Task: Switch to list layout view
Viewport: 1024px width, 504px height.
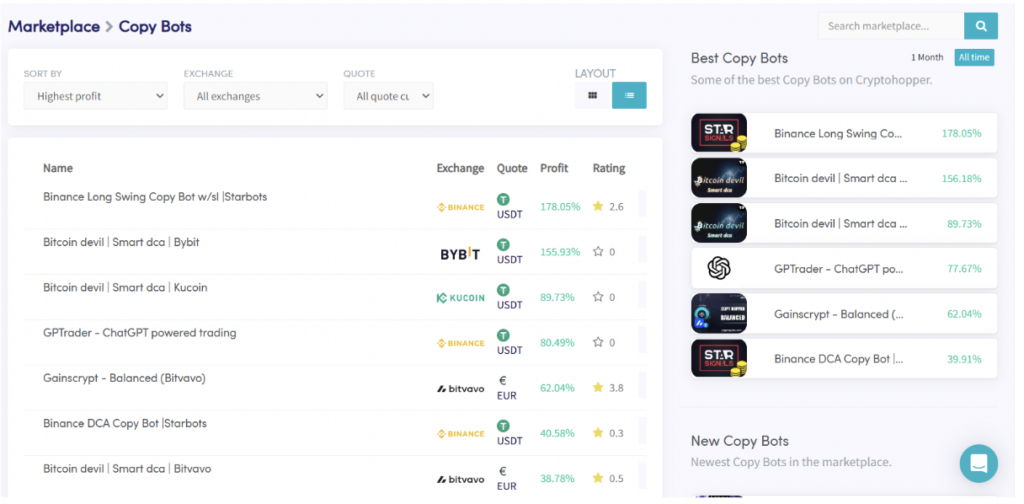Action: point(629,95)
